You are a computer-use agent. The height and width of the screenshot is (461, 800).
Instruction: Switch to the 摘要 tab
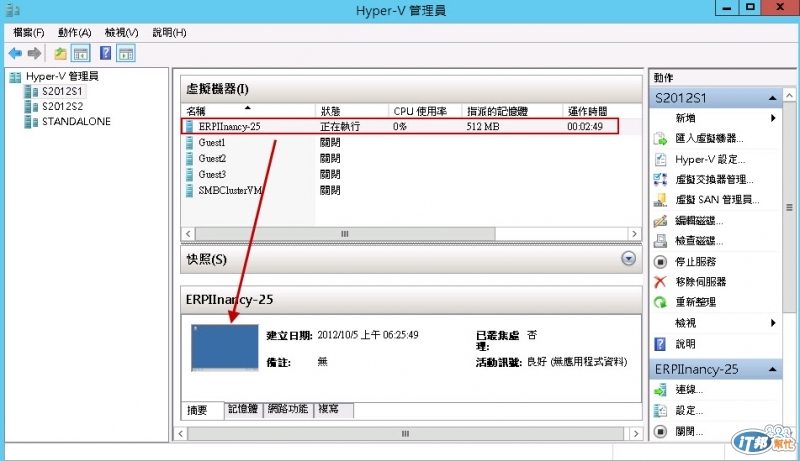203,411
